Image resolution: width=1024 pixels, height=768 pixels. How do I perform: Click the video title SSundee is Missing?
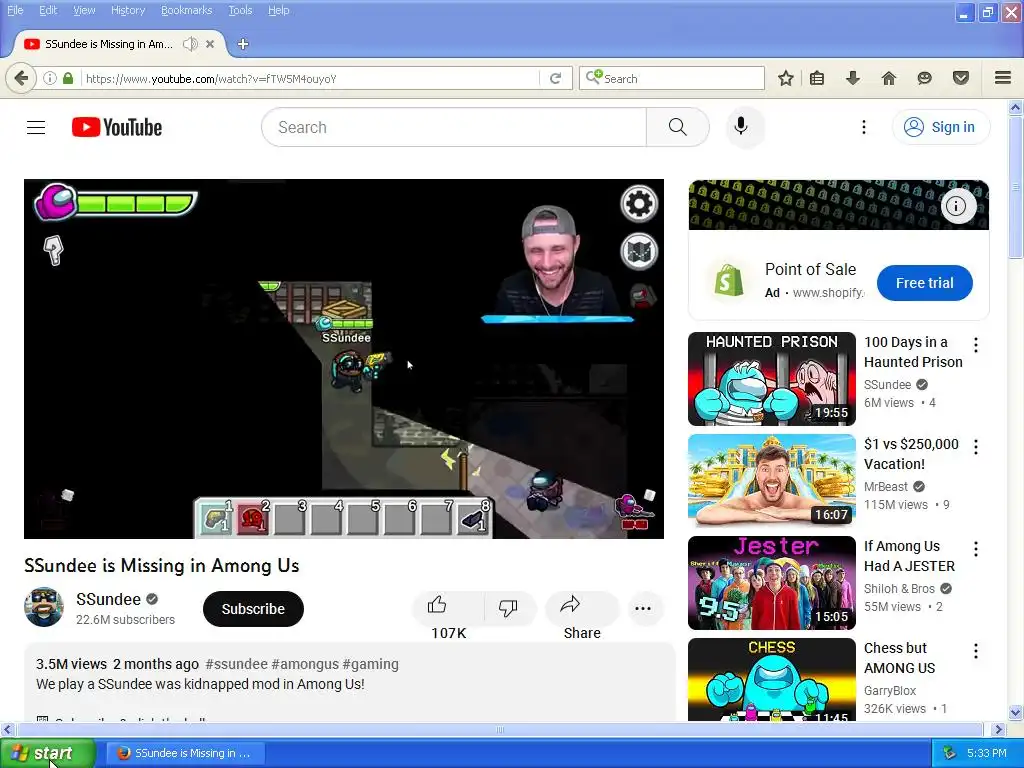pyautogui.click(x=161, y=566)
